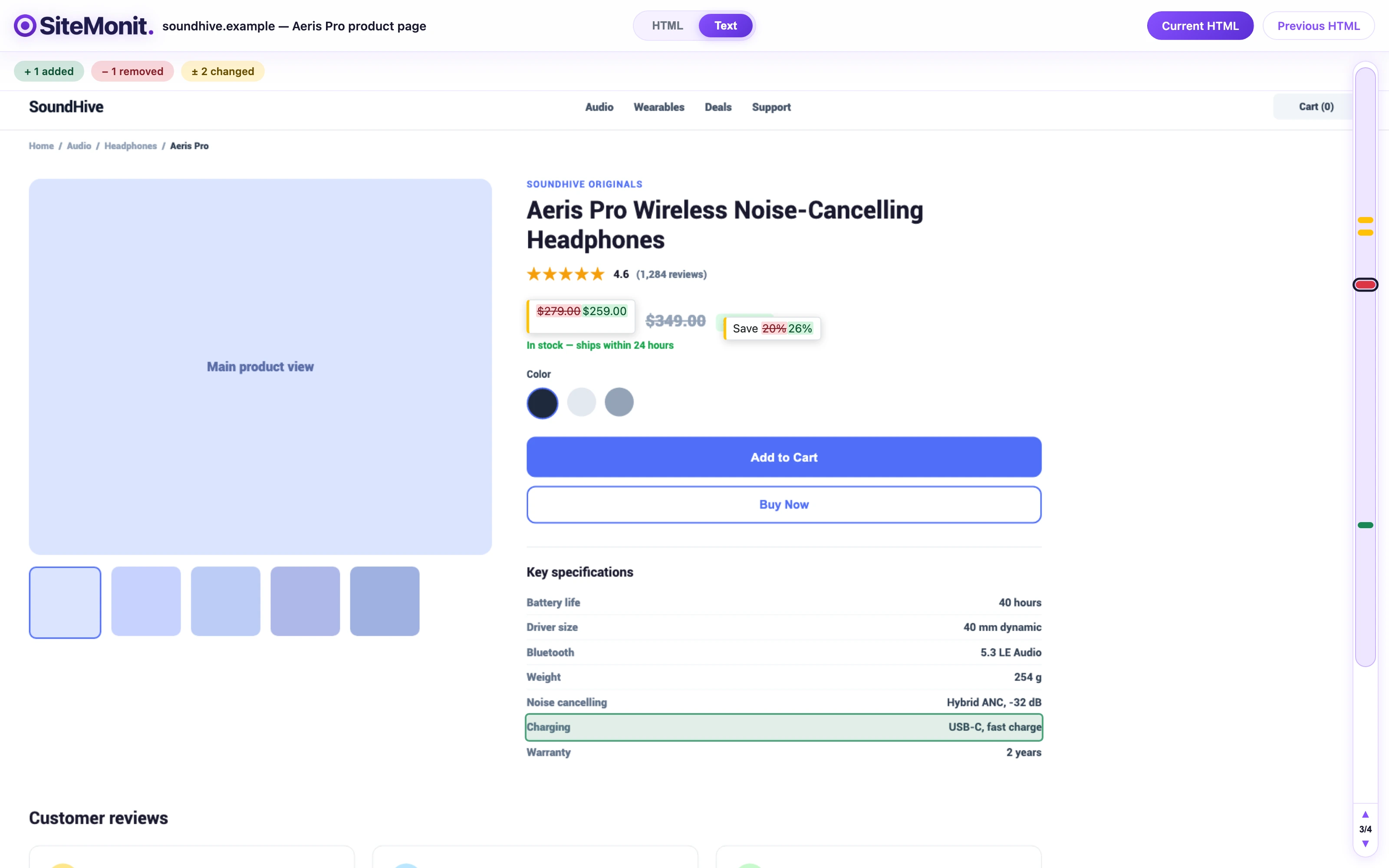Select the second product thumbnail
1389x868 pixels.
coord(146,601)
